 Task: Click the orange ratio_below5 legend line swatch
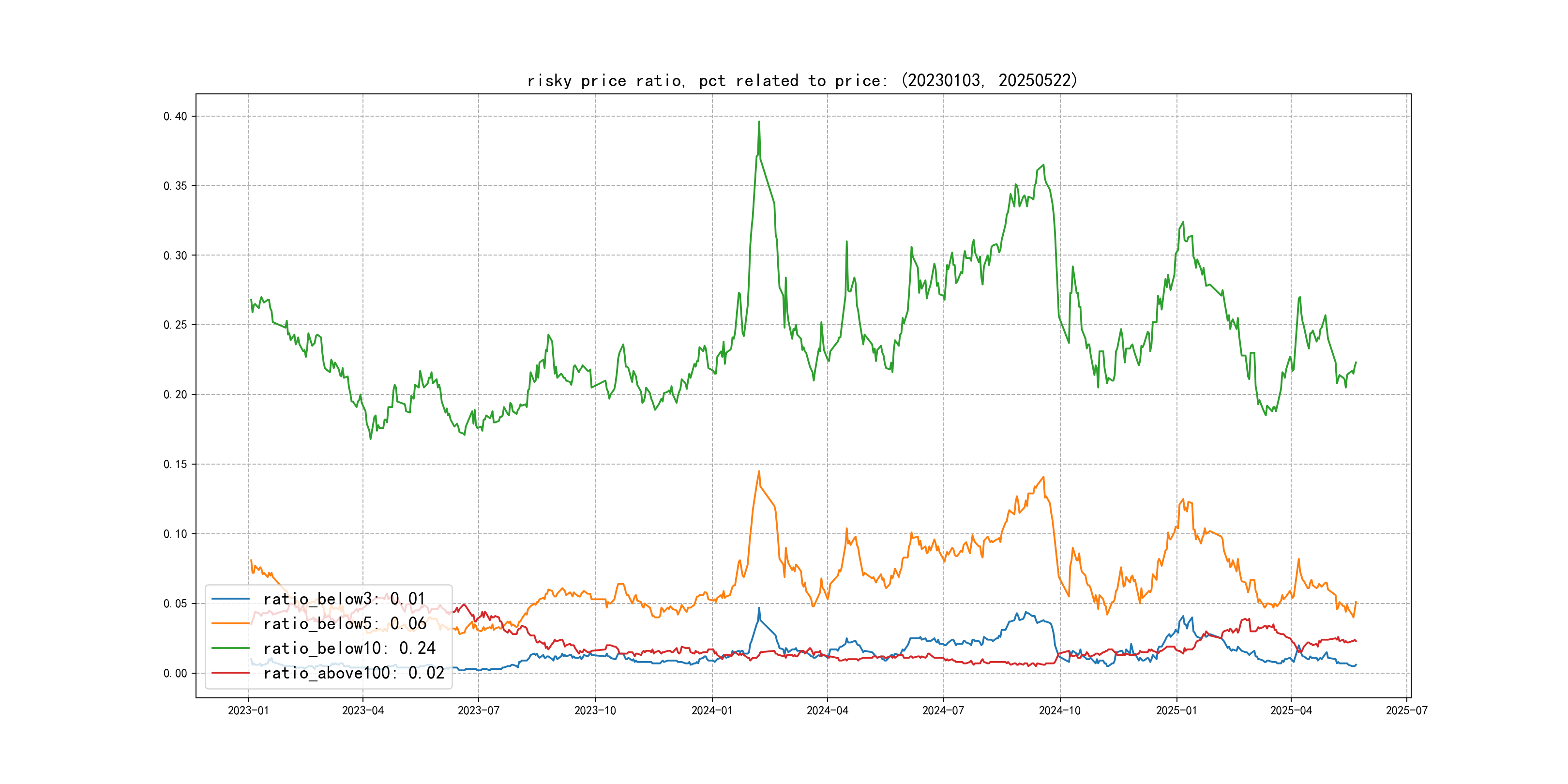pos(230,623)
